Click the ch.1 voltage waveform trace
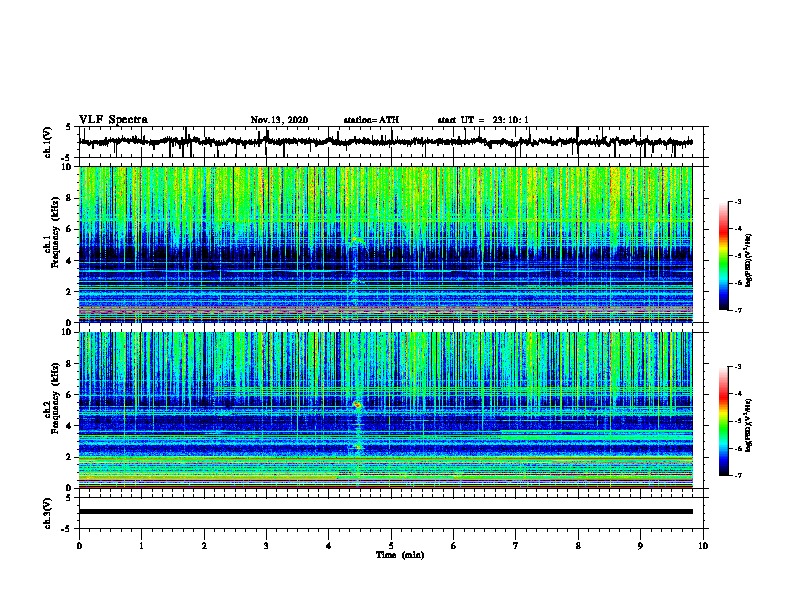The height and width of the screenshot is (612, 792). click(x=385, y=142)
